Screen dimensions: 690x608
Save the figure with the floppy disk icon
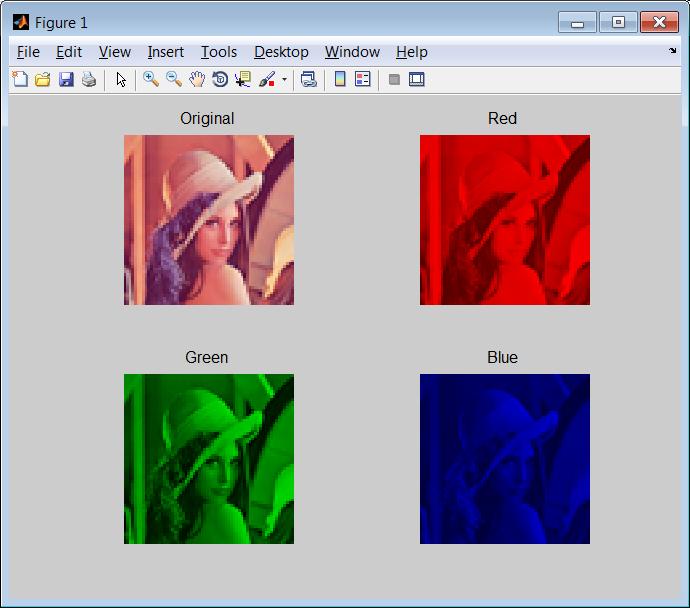point(66,80)
